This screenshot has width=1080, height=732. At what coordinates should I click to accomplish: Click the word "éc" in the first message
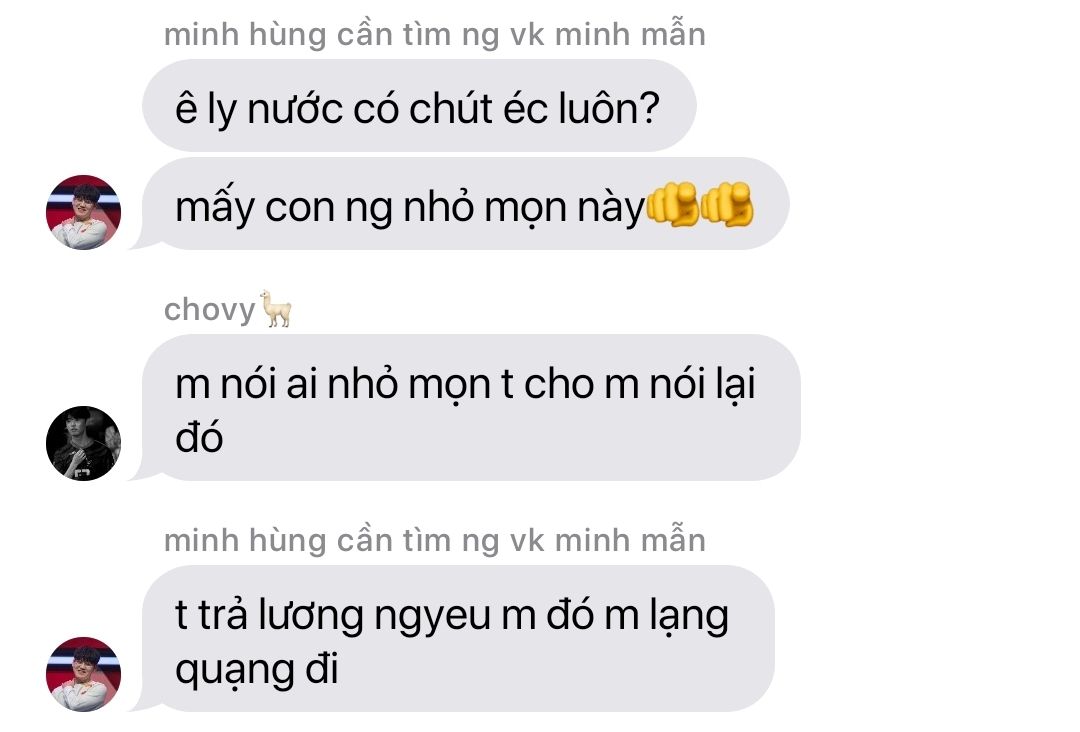click(x=525, y=109)
